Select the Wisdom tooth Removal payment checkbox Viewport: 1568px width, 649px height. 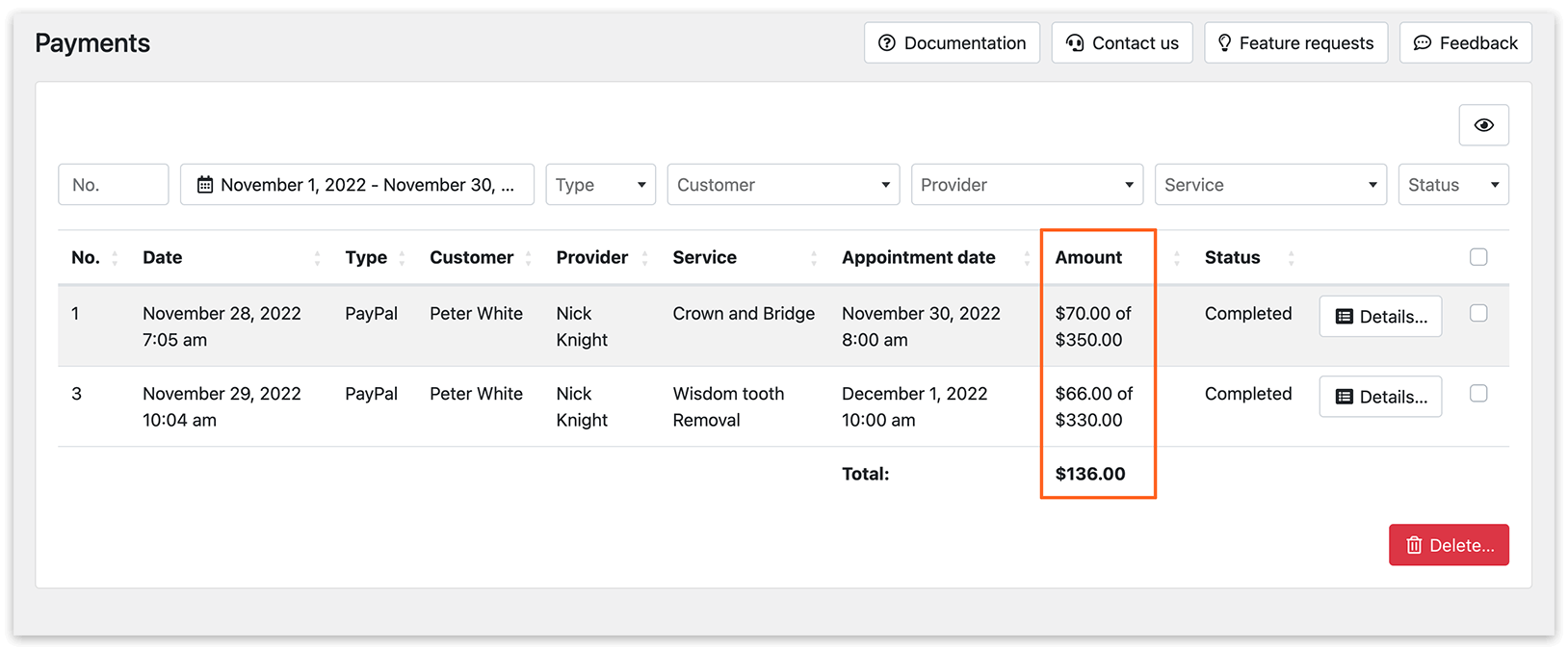(1478, 393)
